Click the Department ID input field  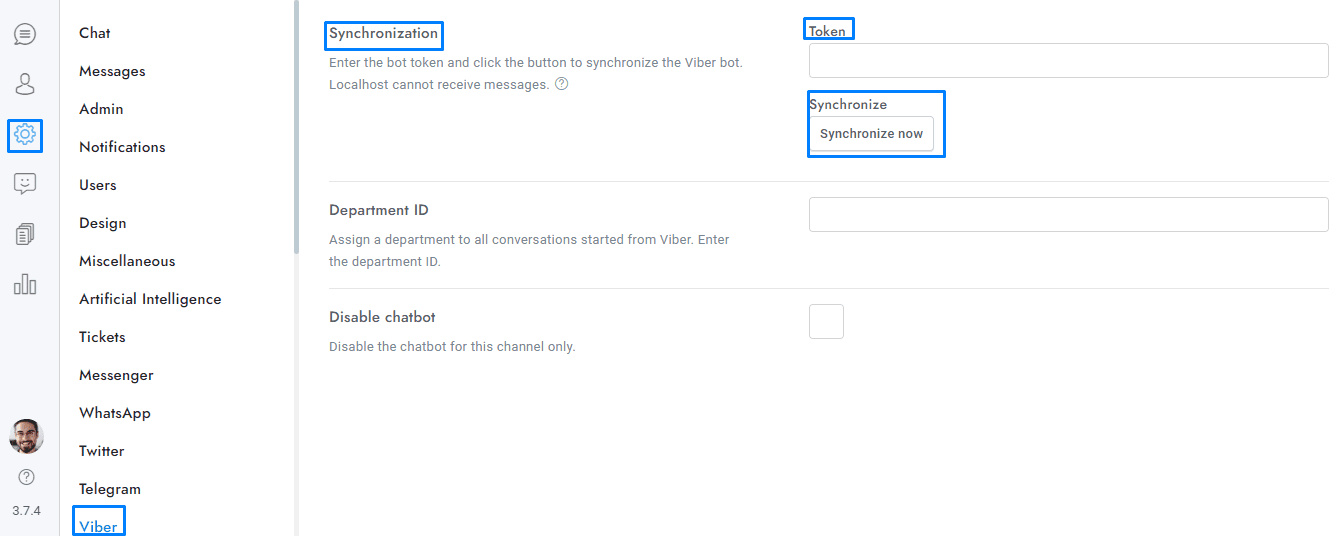1068,215
